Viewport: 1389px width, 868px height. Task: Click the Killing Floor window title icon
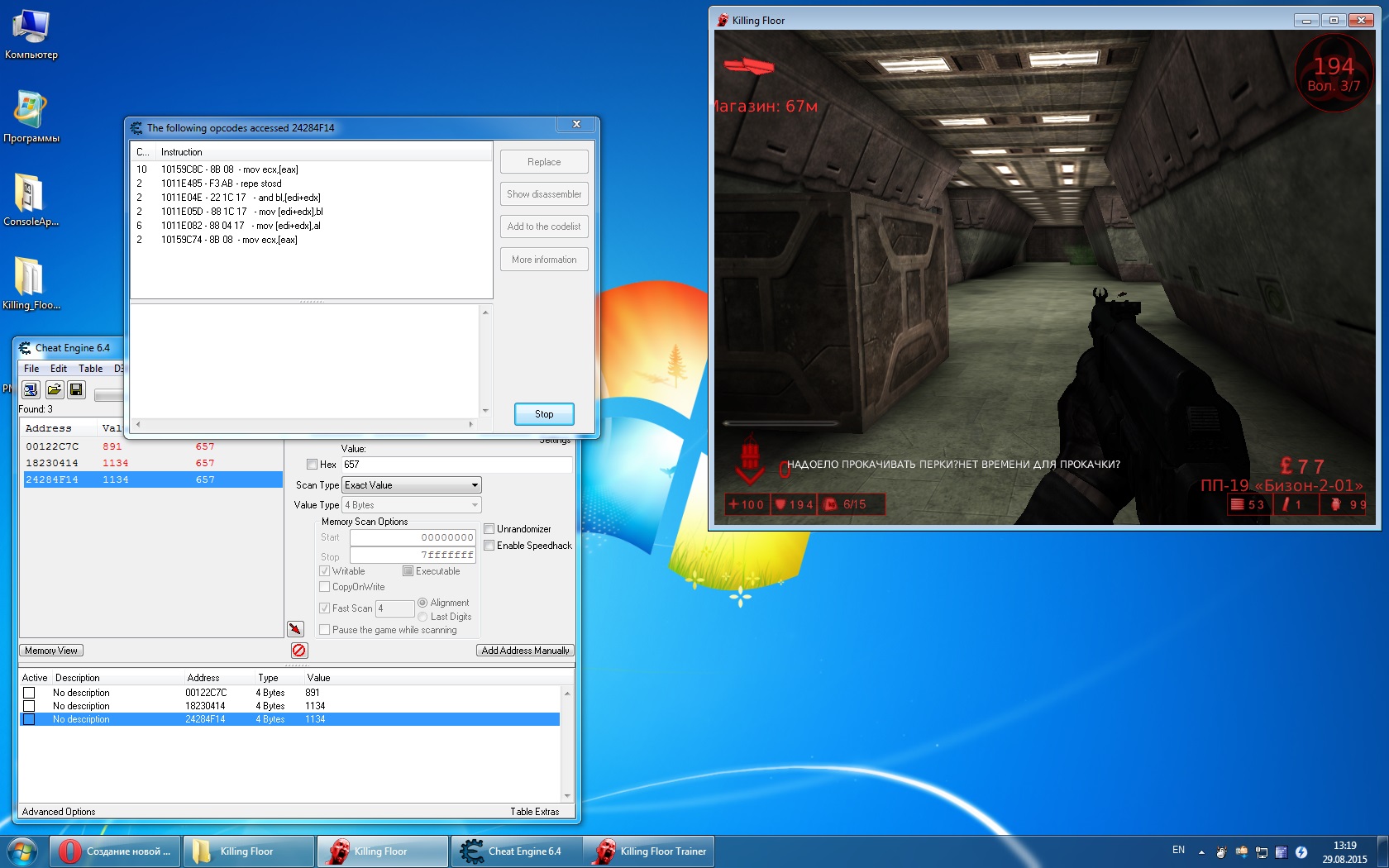click(x=723, y=20)
